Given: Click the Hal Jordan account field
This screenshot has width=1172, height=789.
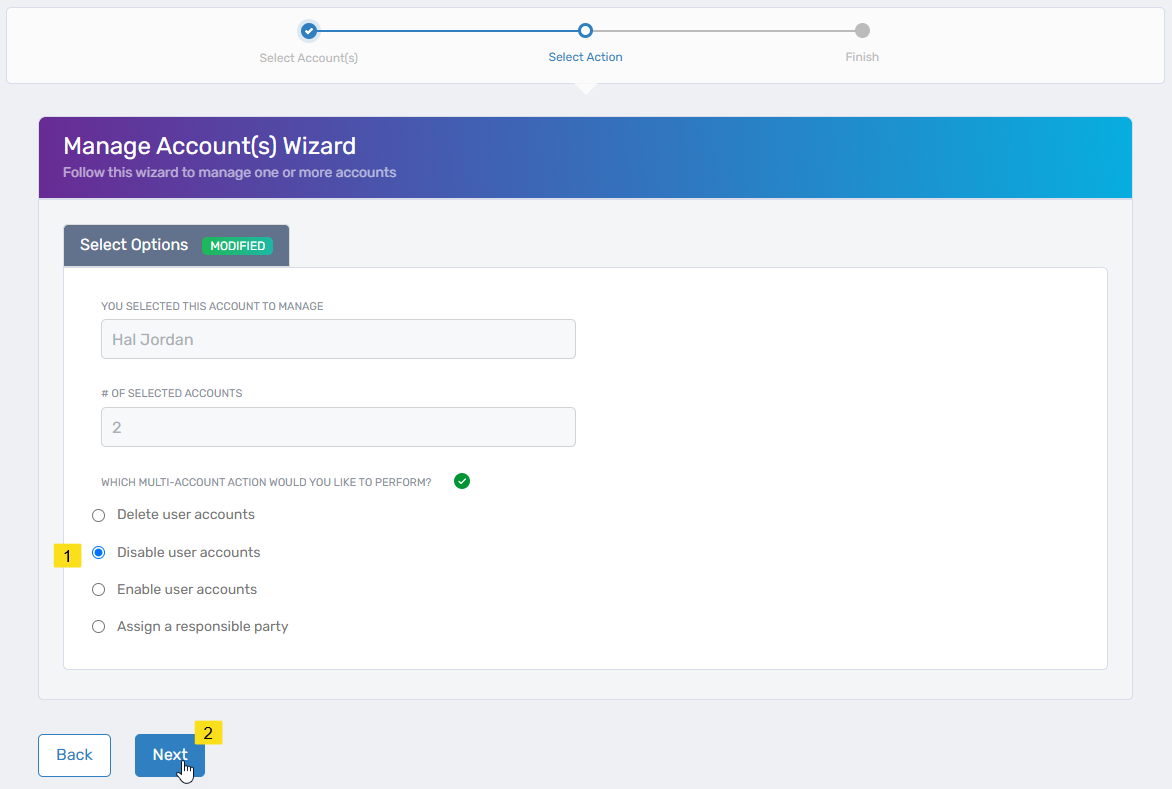Looking at the screenshot, I should 338,339.
